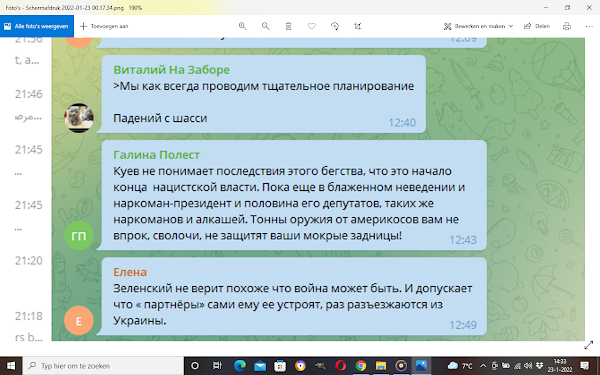This screenshot has height=375, width=600.
Task: Expand 'Bewerken en maken' dropdown
Action: [x=478, y=26]
